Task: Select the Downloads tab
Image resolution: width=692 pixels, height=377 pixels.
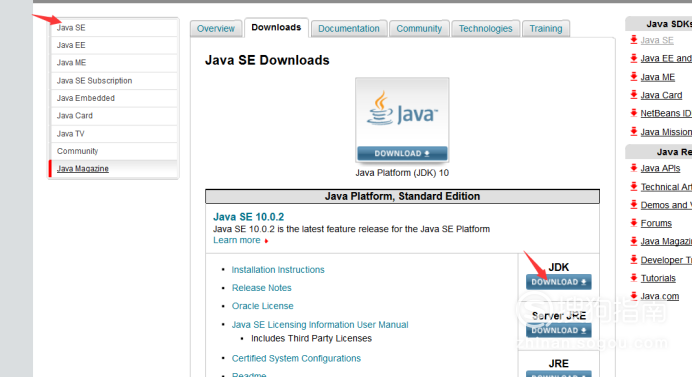Action: coord(276,27)
